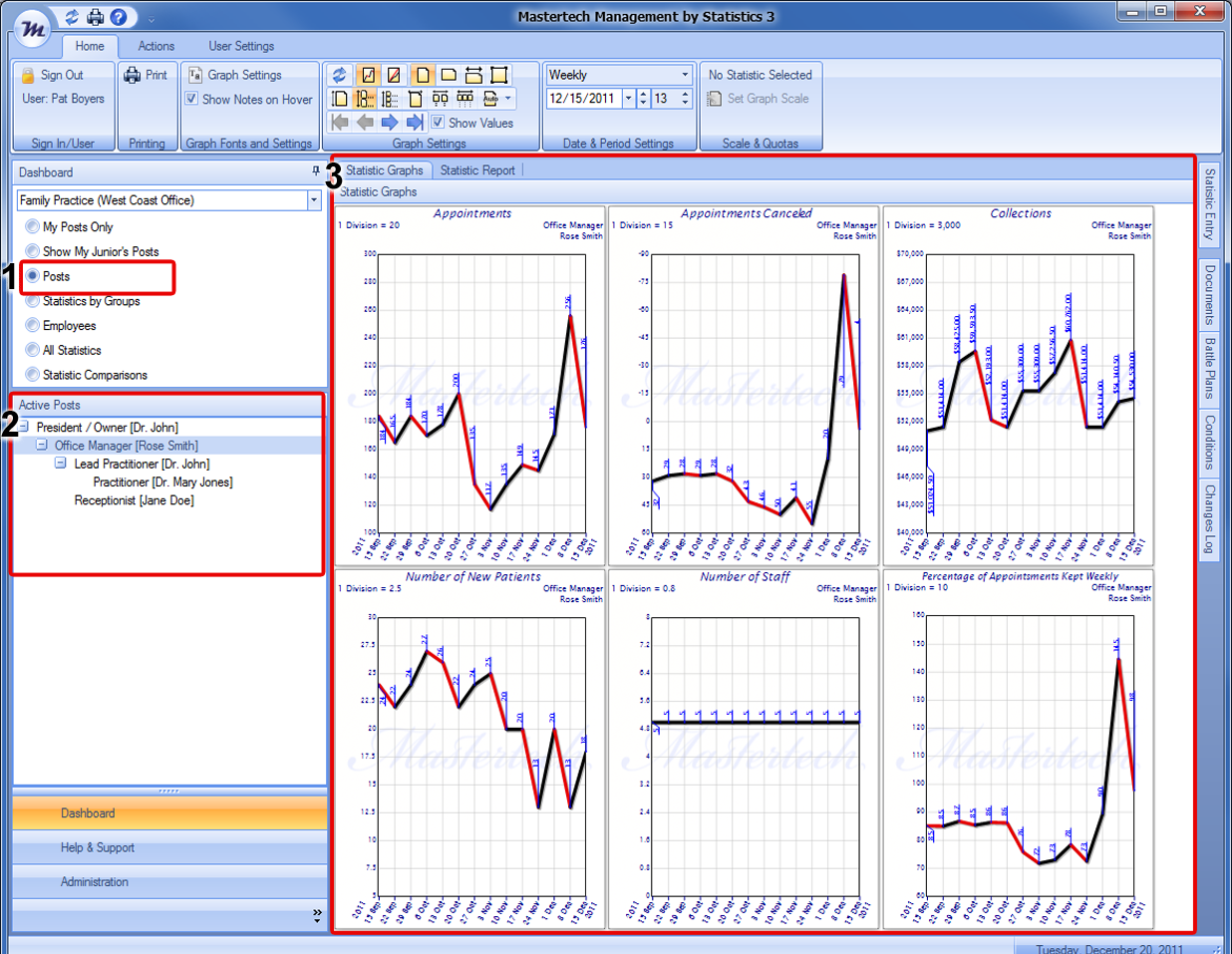Select the portrait page graph layout icon
1232x954 pixels.
point(423,75)
